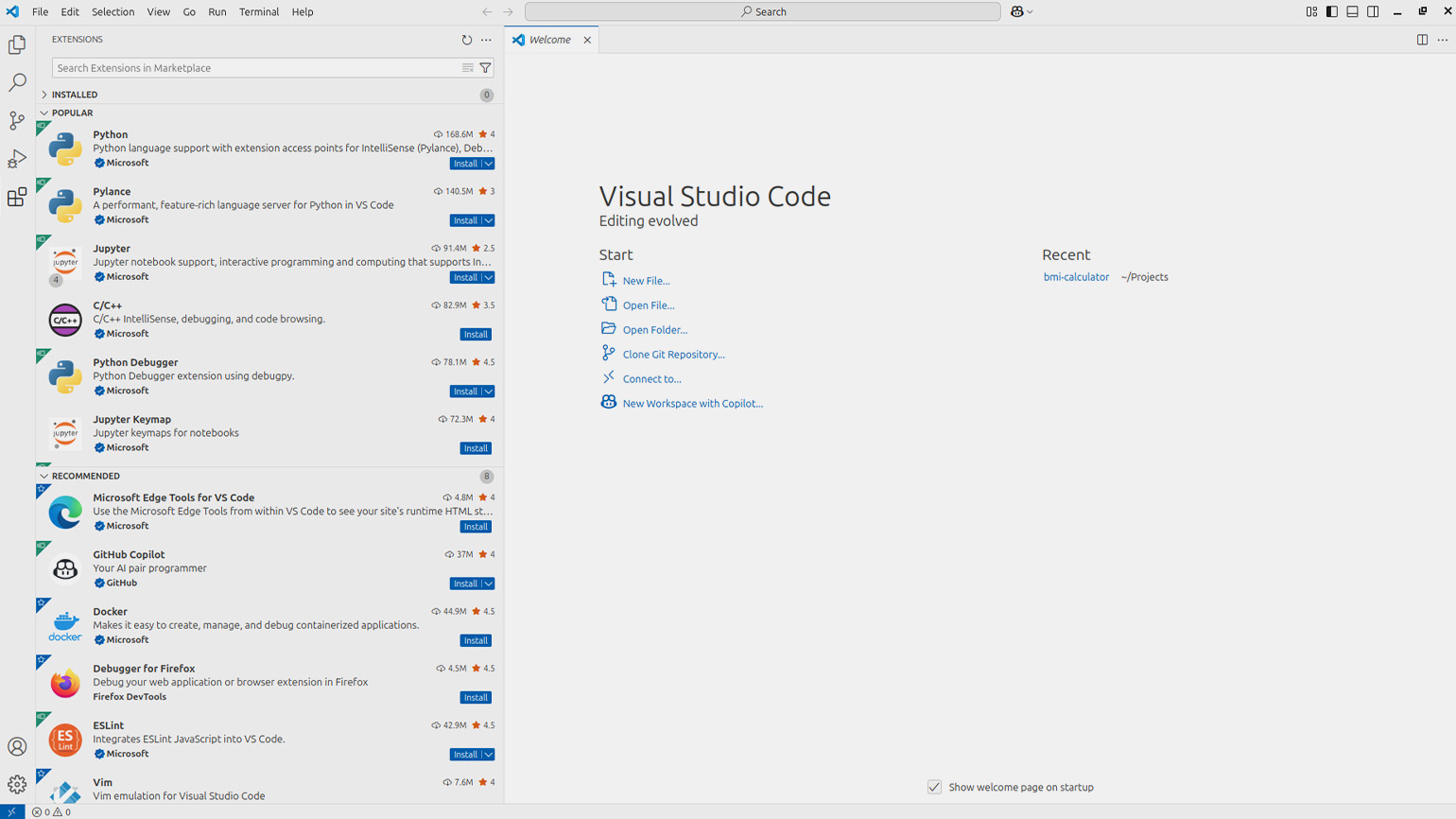Close the Welcome tab
Screen dimensions: 1456x819
coord(587,40)
